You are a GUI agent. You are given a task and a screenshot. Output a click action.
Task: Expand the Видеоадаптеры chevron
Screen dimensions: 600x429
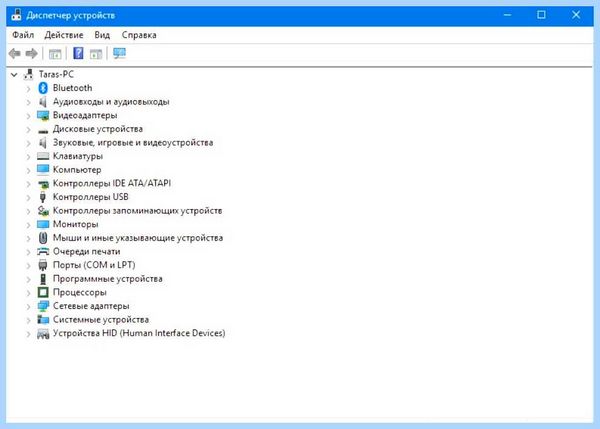click(29, 116)
